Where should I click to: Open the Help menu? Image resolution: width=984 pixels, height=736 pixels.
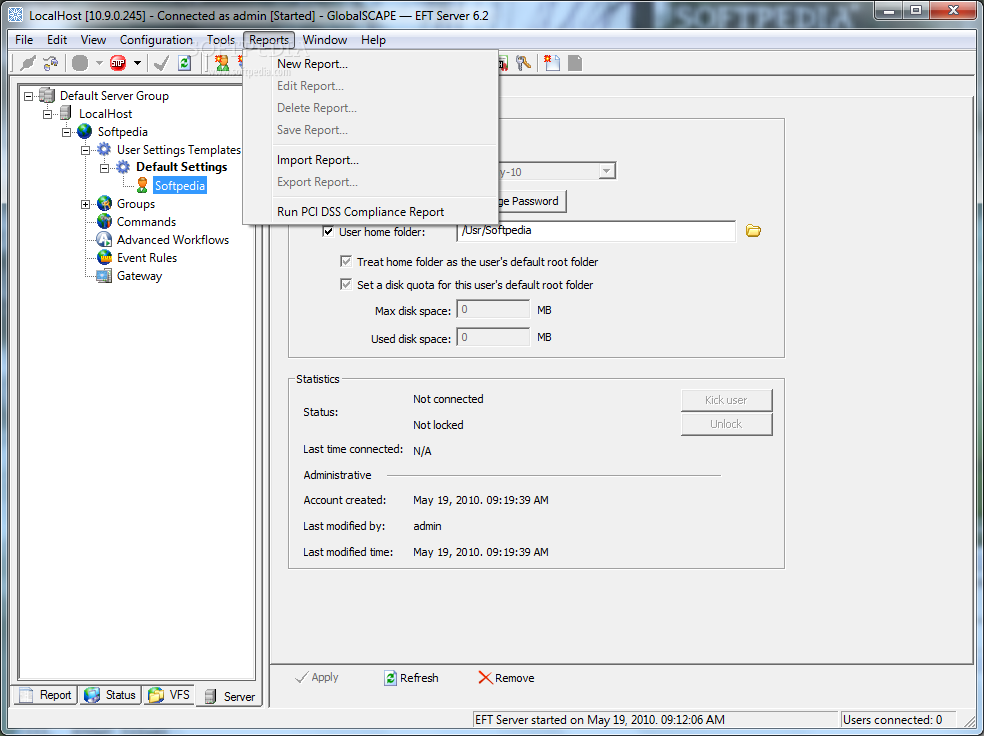[373, 40]
